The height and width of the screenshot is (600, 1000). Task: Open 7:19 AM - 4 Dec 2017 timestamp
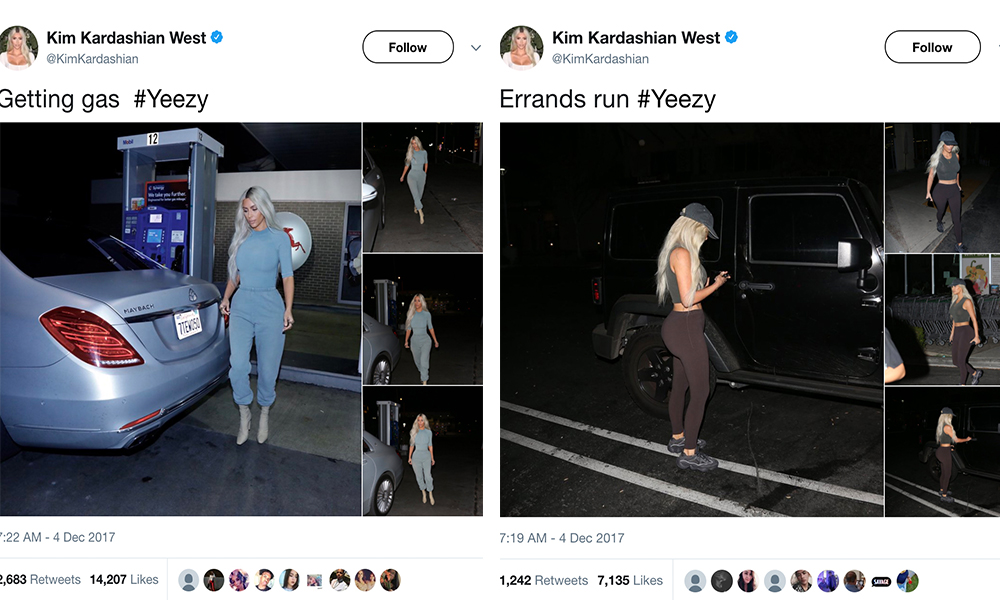(x=562, y=538)
